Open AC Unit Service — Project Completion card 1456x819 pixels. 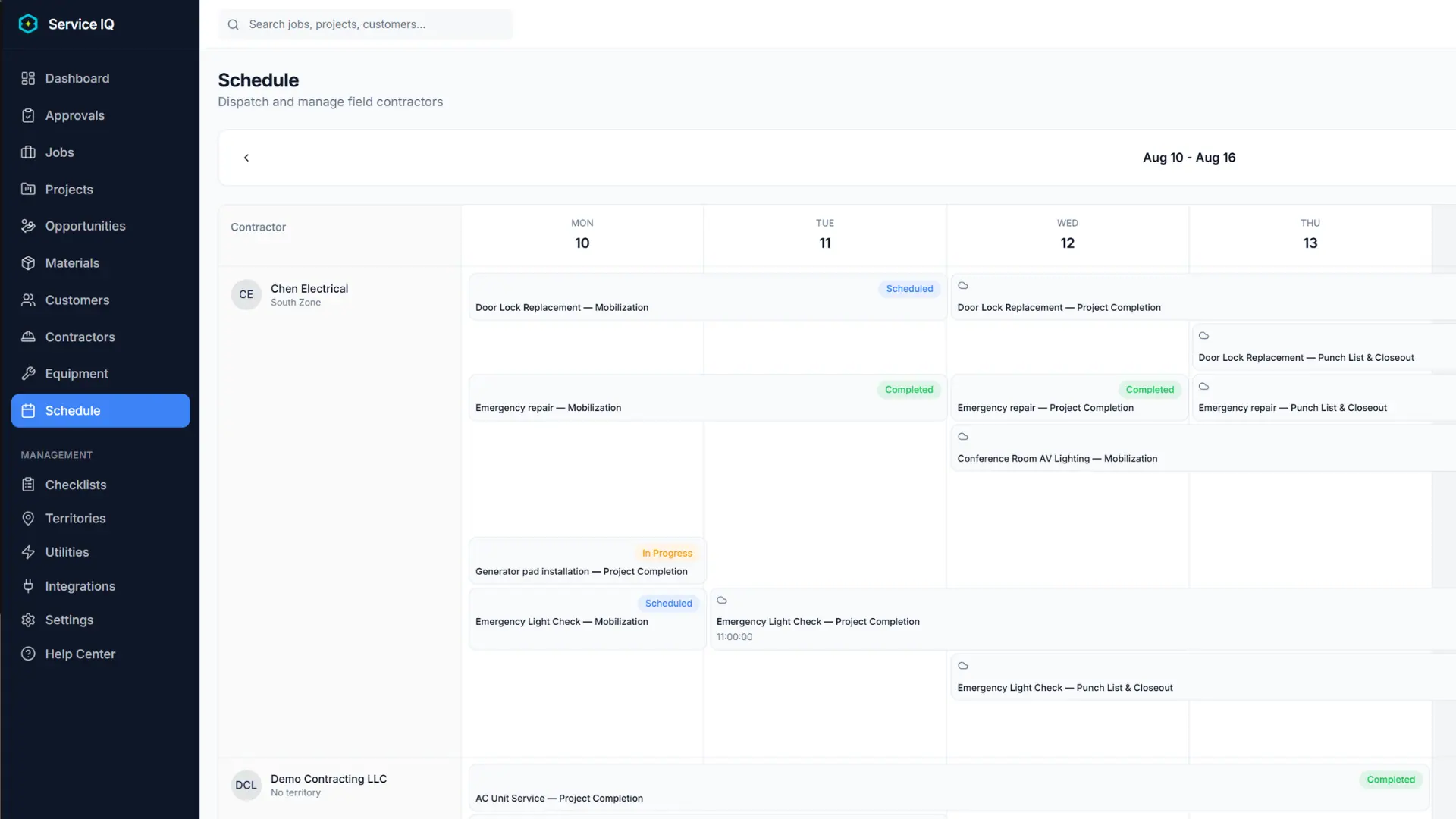[x=949, y=788]
